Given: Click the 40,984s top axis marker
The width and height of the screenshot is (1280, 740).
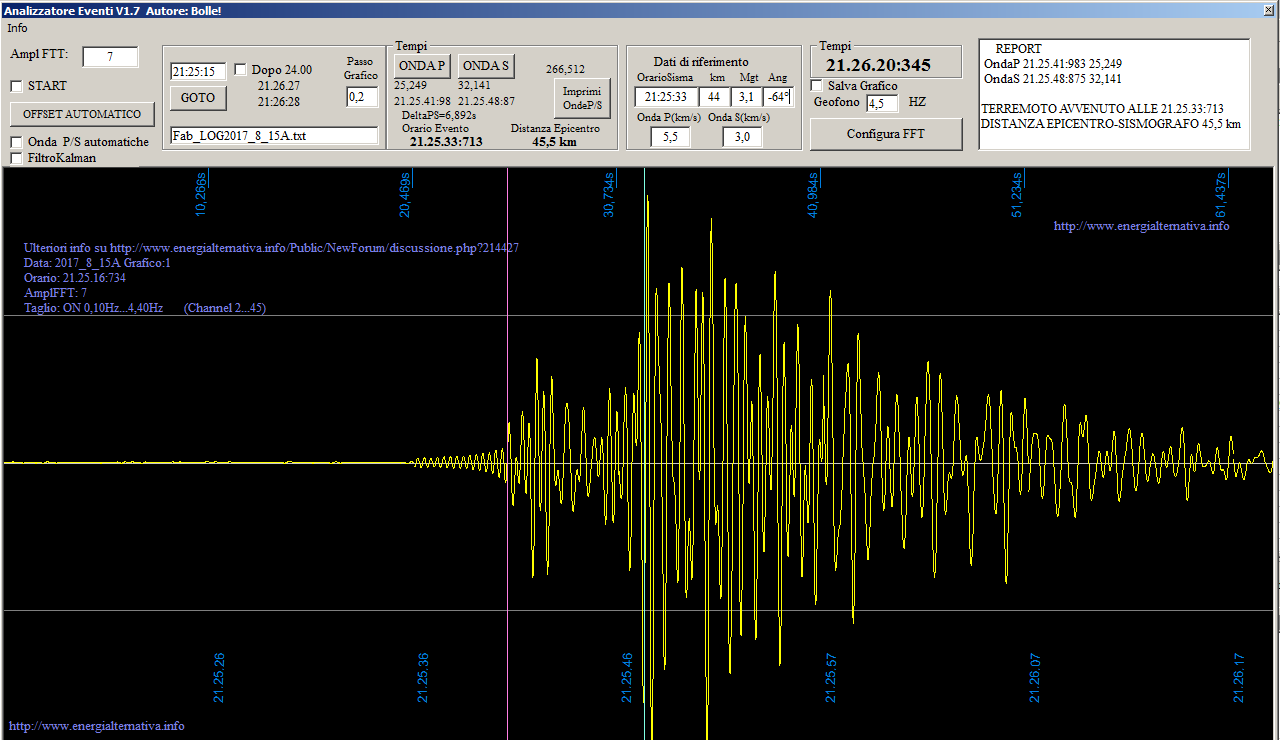Looking at the screenshot, I should point(813,194).
